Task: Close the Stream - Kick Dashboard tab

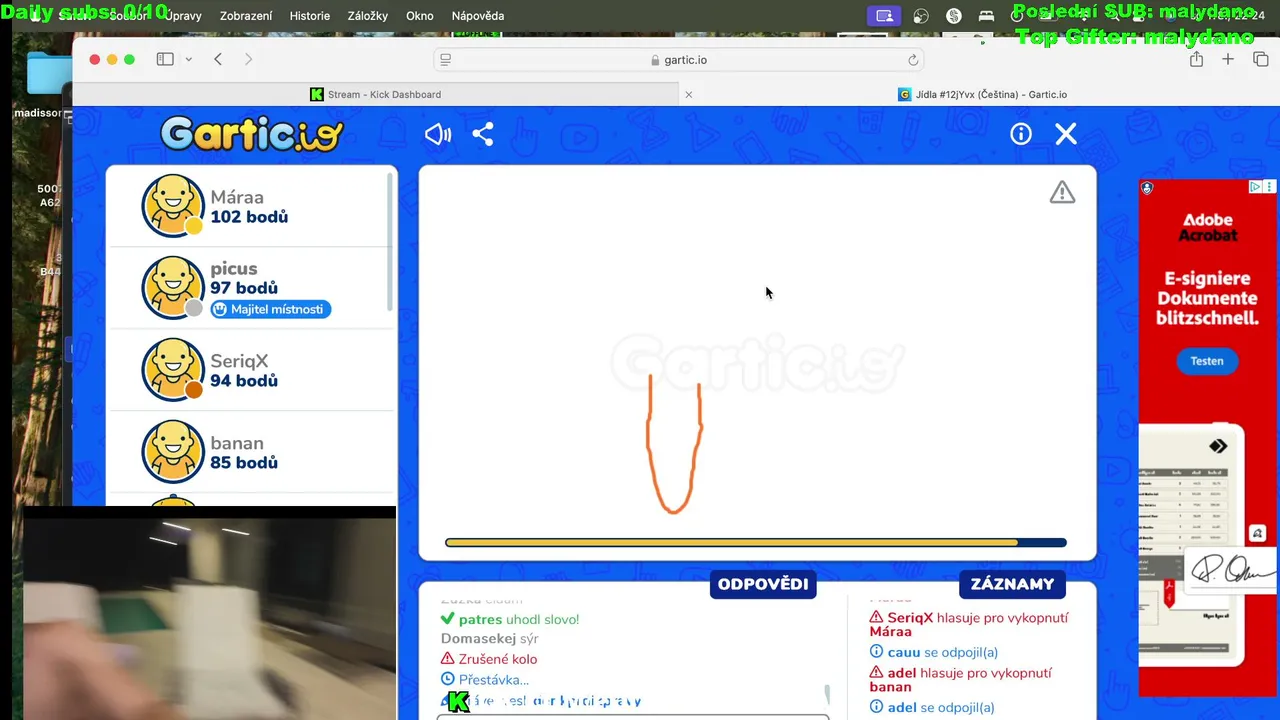Action: pos(688,94)
